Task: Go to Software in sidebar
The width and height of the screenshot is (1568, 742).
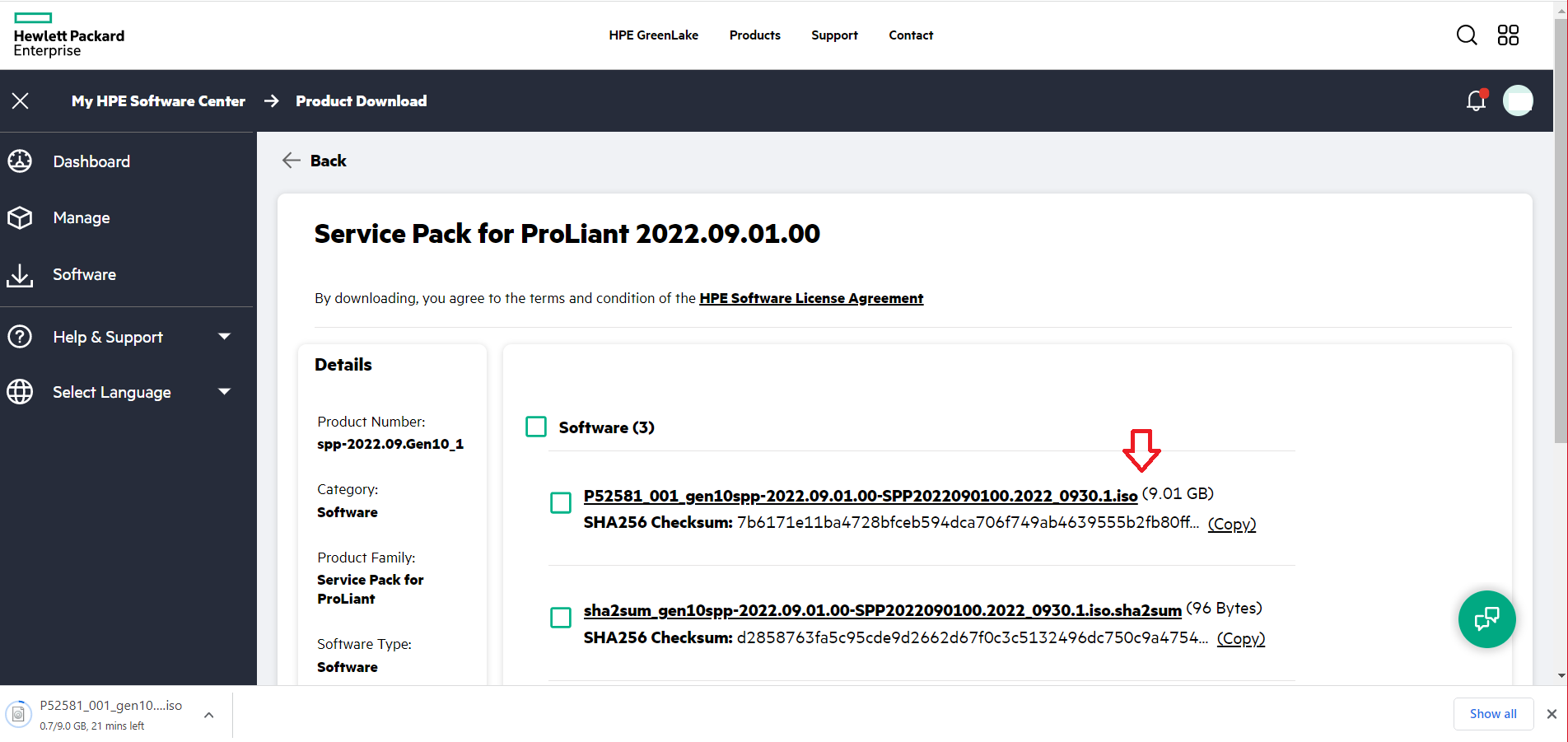Action: click(85, 274)
